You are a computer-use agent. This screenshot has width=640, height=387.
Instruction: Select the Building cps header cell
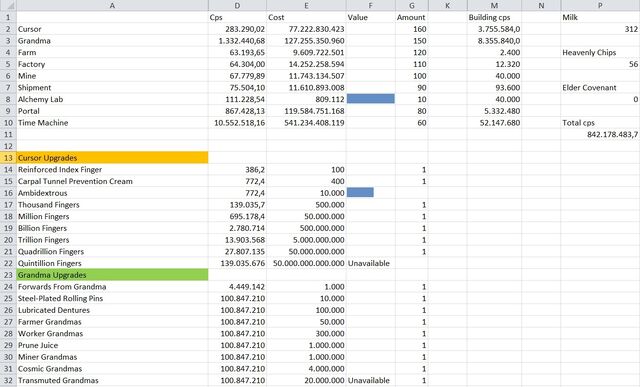[494, 17]
